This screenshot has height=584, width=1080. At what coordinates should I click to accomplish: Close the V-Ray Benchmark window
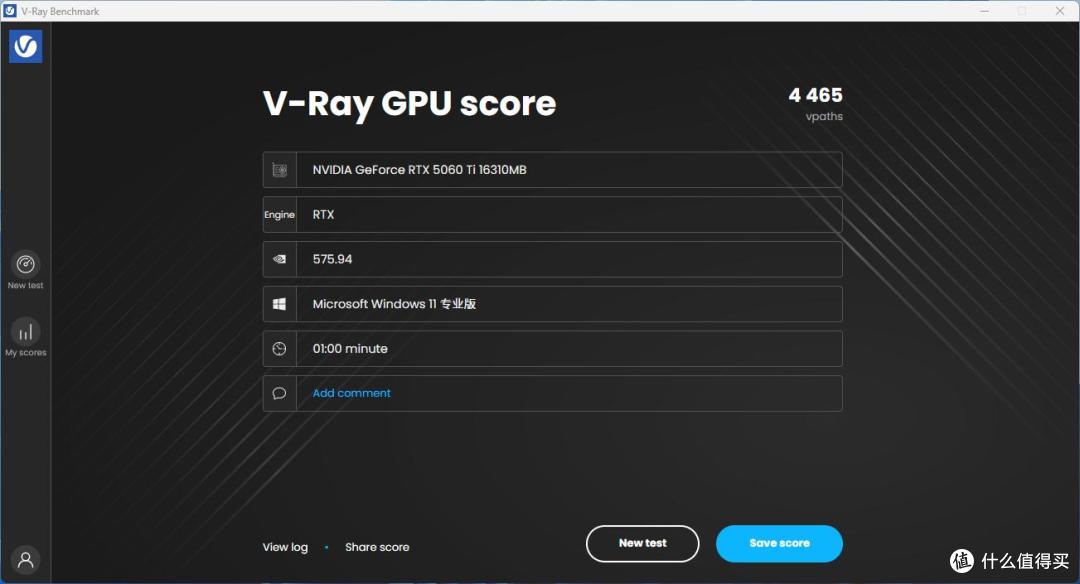tap(1060, 11)
